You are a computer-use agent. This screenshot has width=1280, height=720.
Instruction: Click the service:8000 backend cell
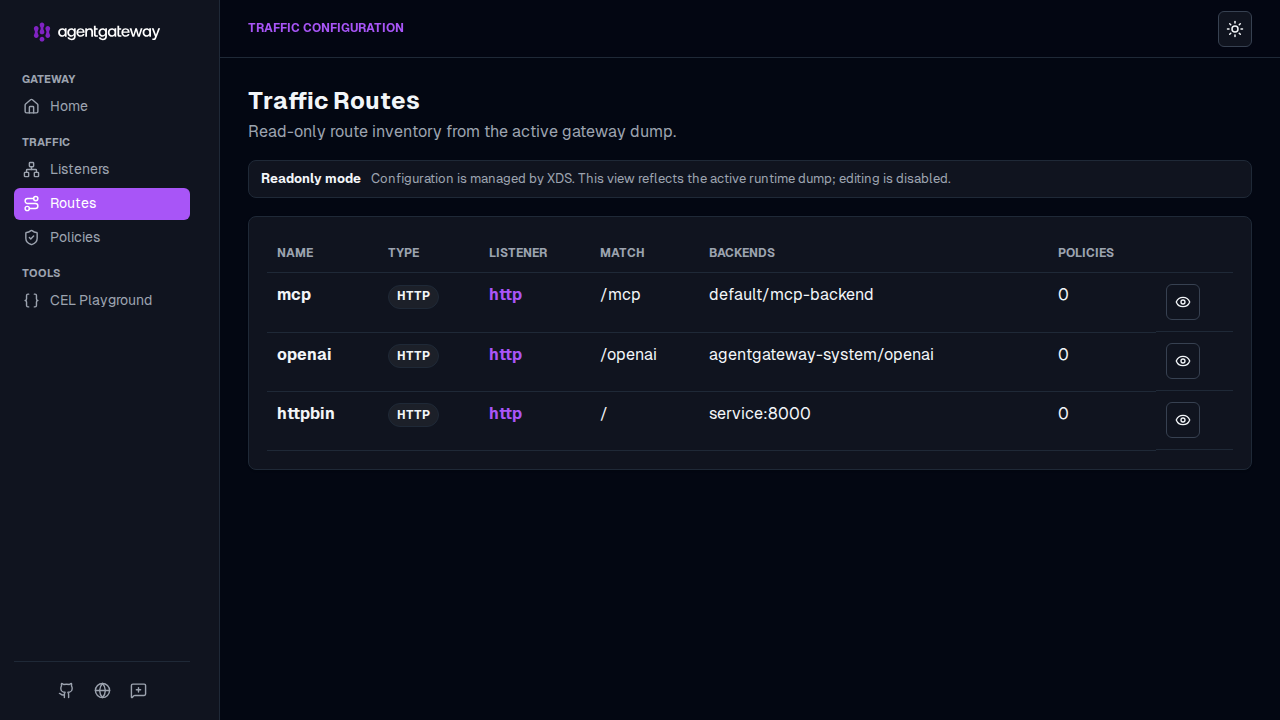[x=760, y=413]
